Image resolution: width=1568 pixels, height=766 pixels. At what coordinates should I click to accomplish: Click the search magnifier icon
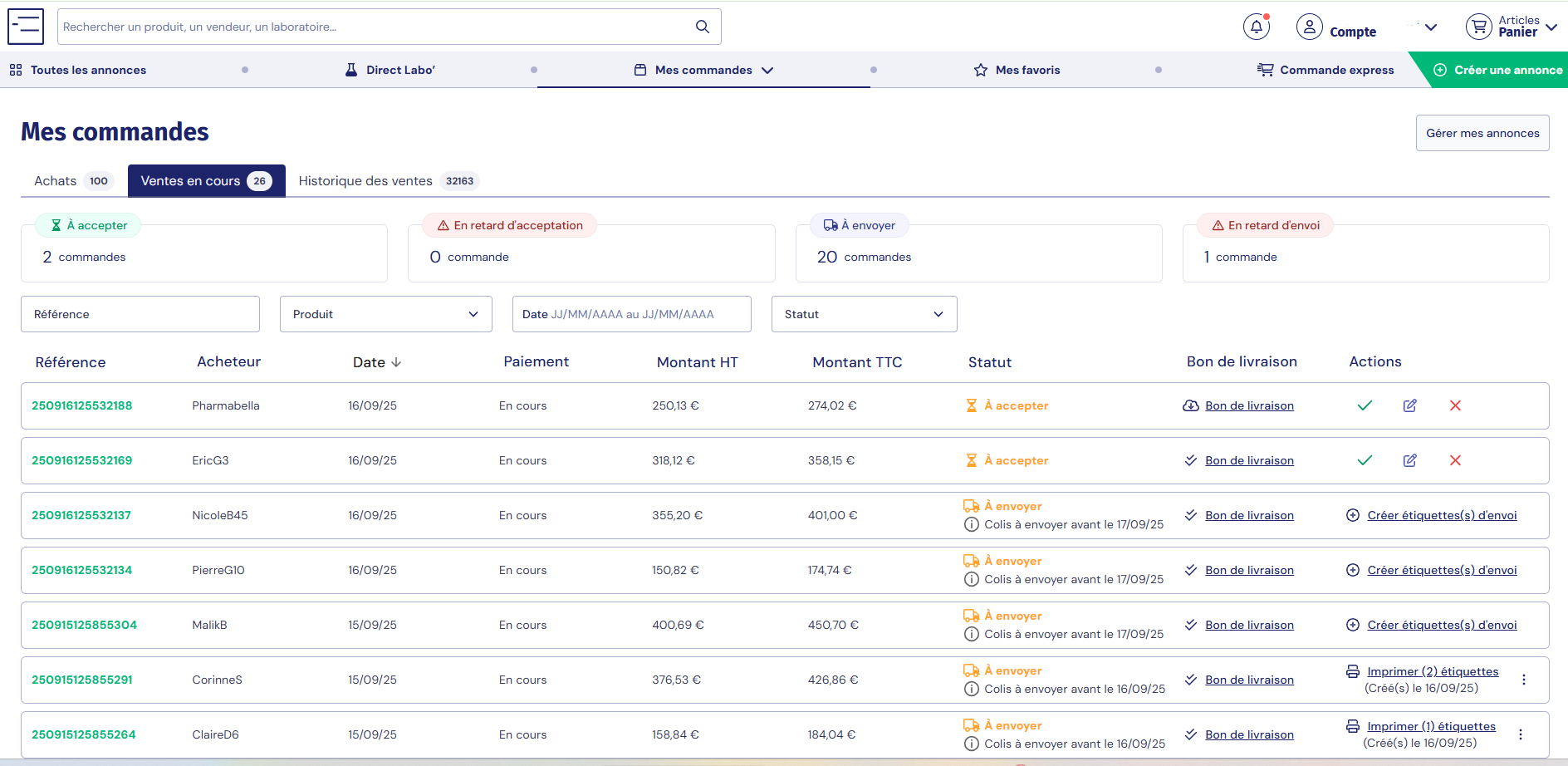coord(702,27)
